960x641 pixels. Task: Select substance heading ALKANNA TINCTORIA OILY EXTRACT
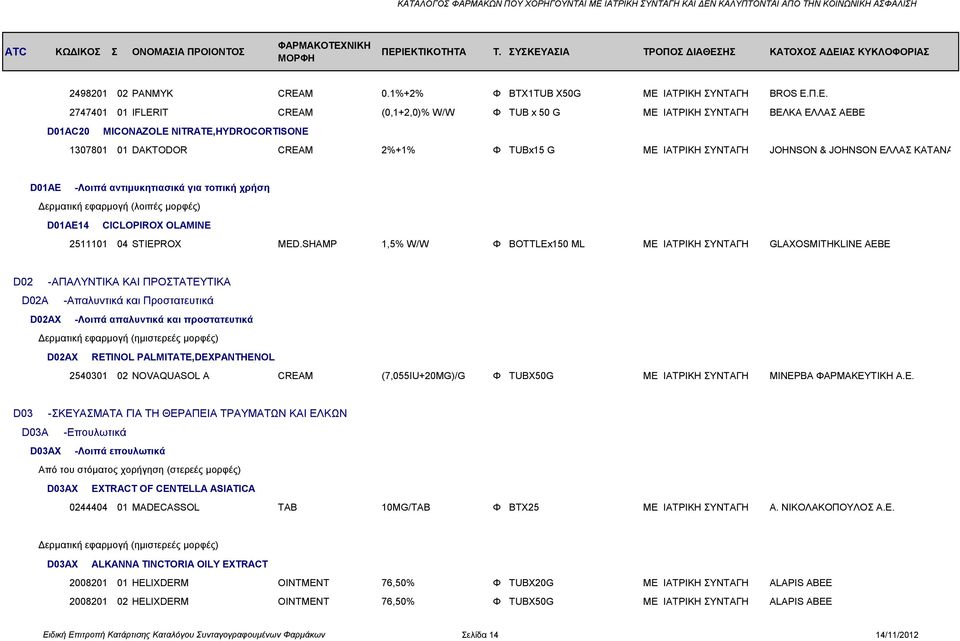pos(180,564)
